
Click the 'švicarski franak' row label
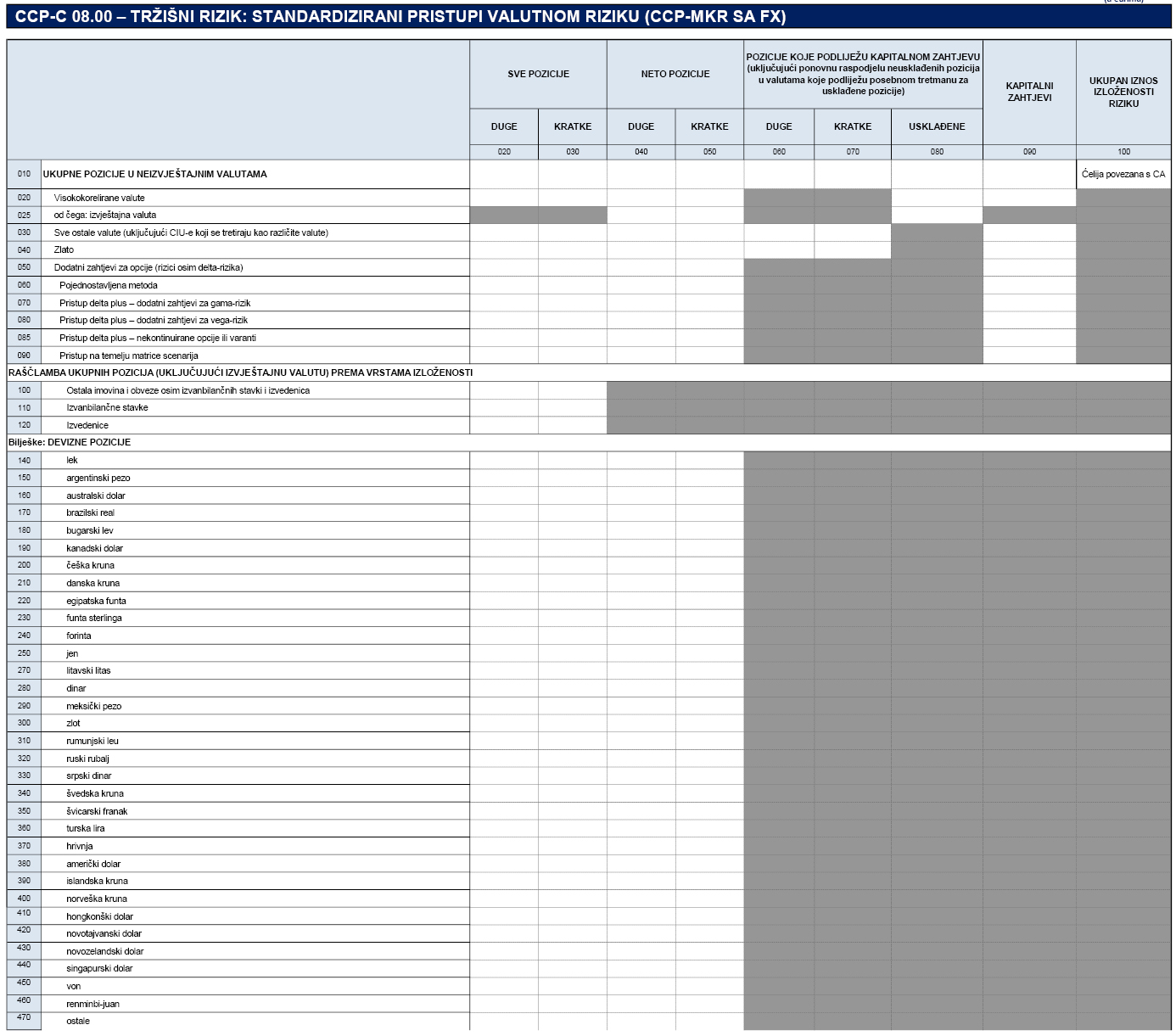click(97, 811)
